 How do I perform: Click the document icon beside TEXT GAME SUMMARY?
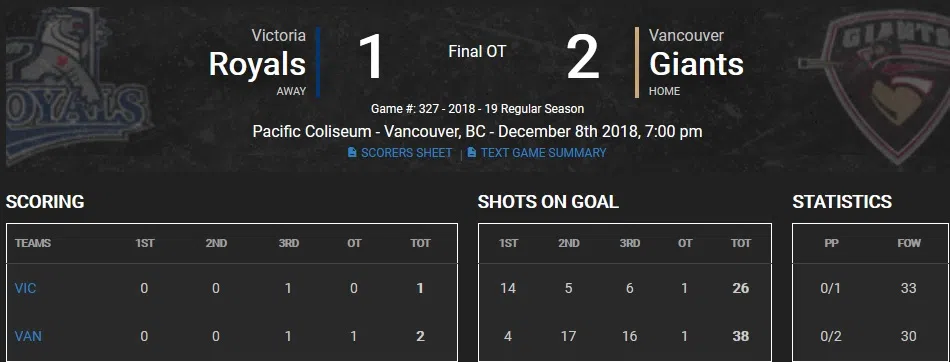[471, 153]
